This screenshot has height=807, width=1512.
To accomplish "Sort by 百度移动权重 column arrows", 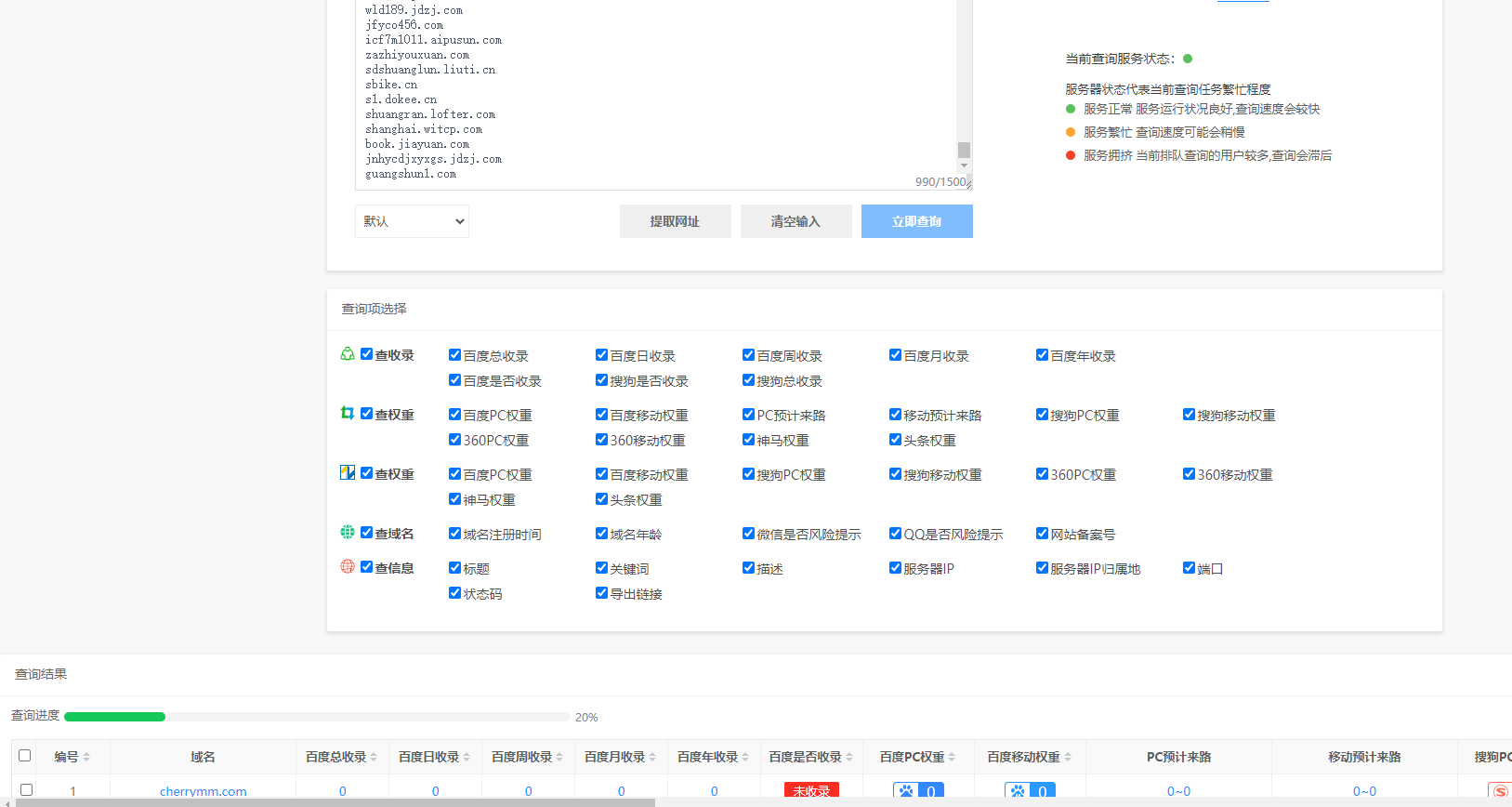I will click(x=1068, y=757).
